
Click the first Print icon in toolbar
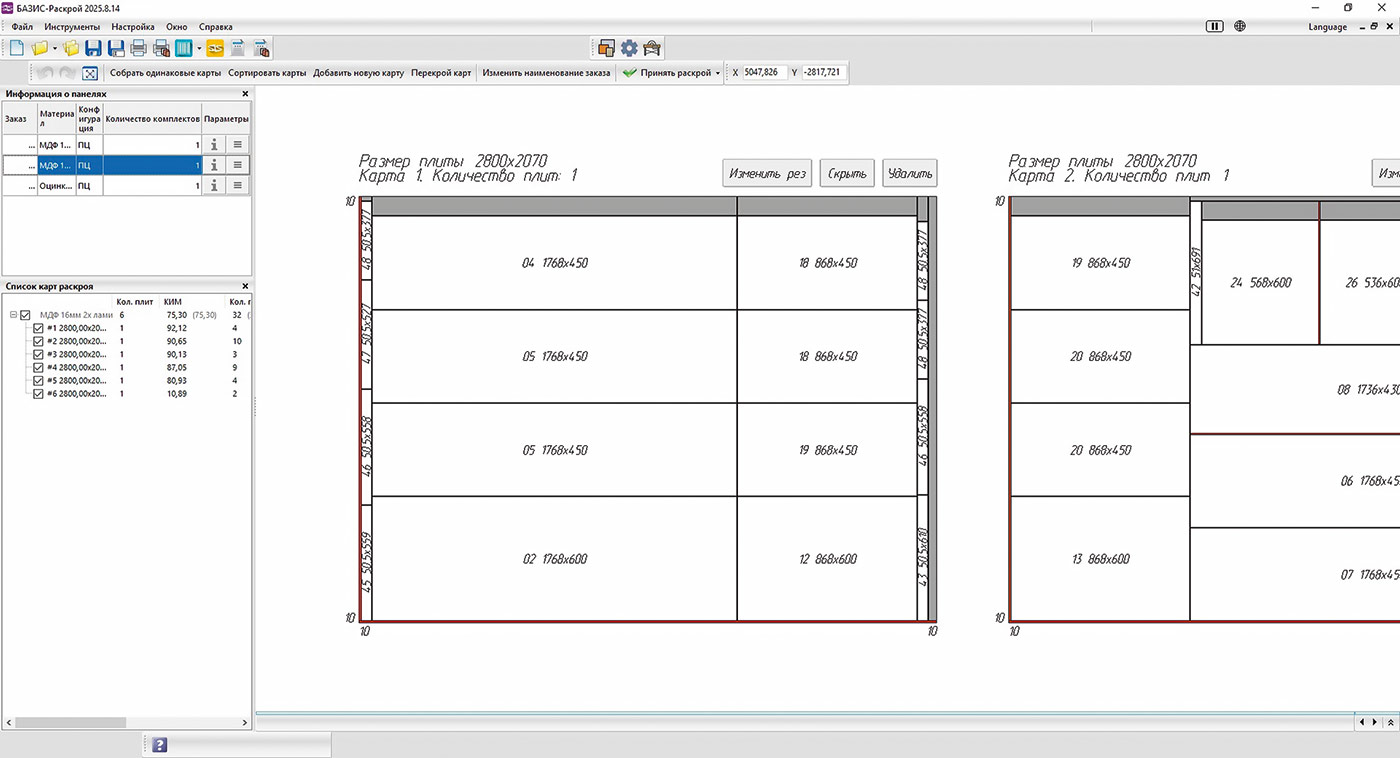(x=139, y=48)
